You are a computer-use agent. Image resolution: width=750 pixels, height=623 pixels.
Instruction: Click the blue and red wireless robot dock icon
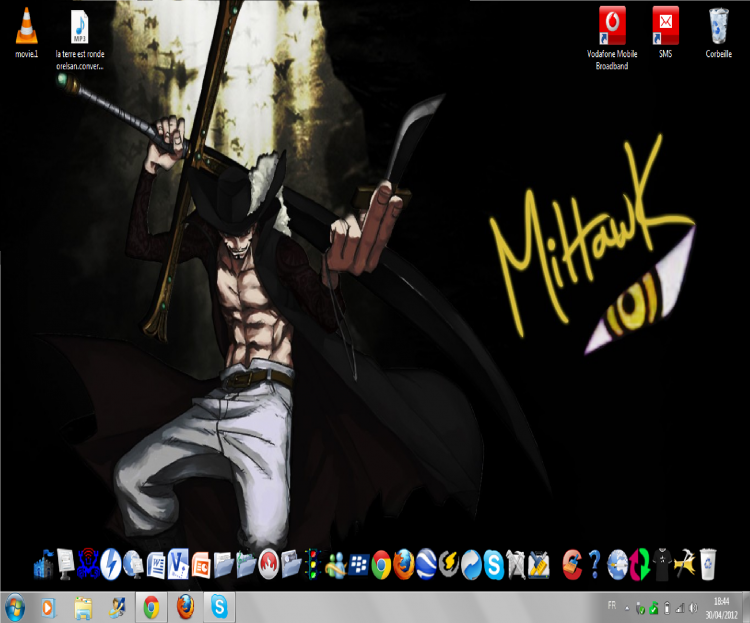[x=88, y=564]
